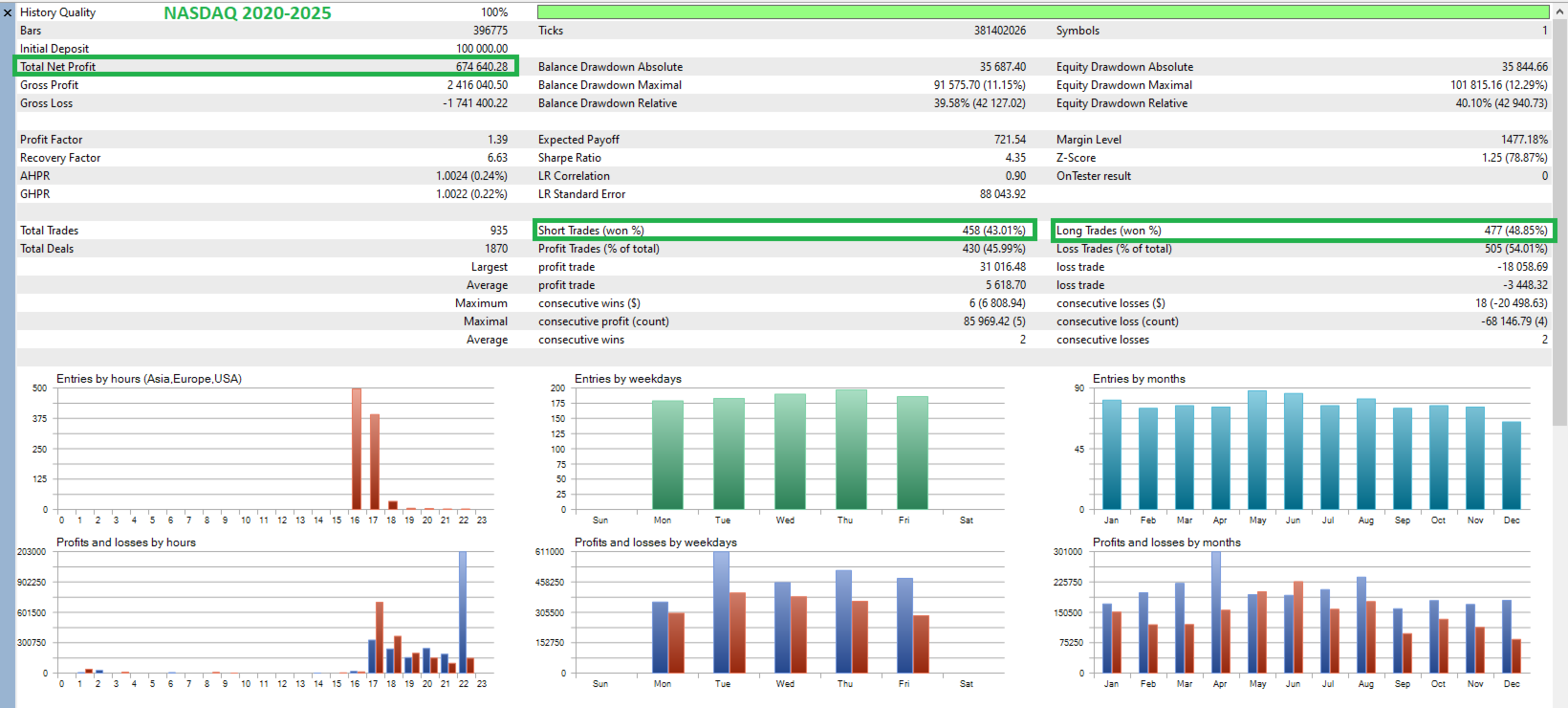Screen dimensions: 1568x708
Task: Select the consecutive wins value '6 (6 808.94)'
Action: (997, 303)
